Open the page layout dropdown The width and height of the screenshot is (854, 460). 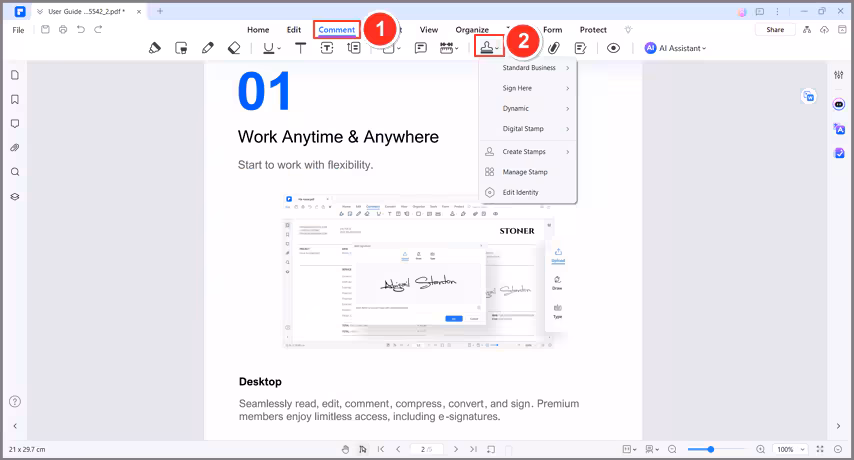point(629,449)
